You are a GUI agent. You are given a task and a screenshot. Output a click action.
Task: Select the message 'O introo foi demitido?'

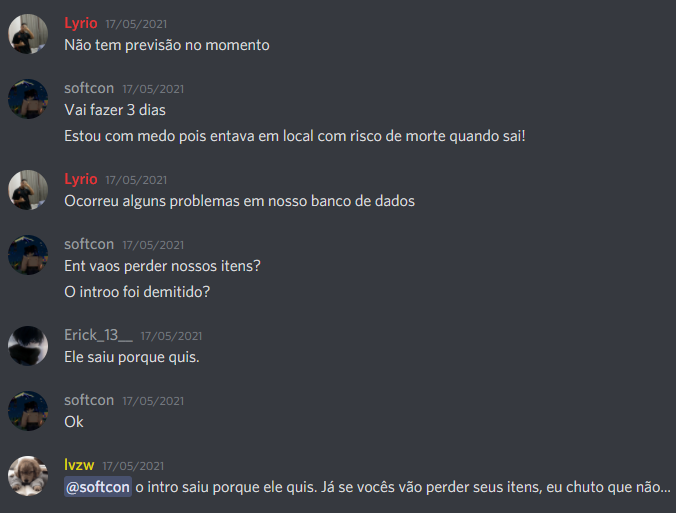(x=137, y=292)
